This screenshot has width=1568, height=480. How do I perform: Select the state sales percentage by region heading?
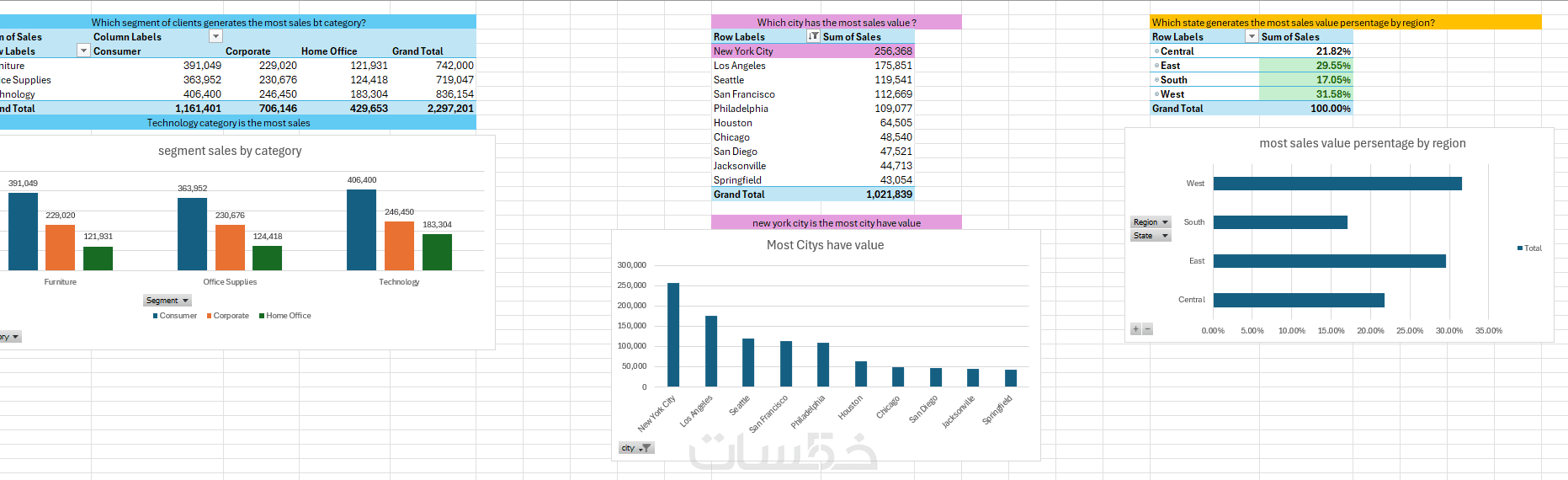(1345, 23)
